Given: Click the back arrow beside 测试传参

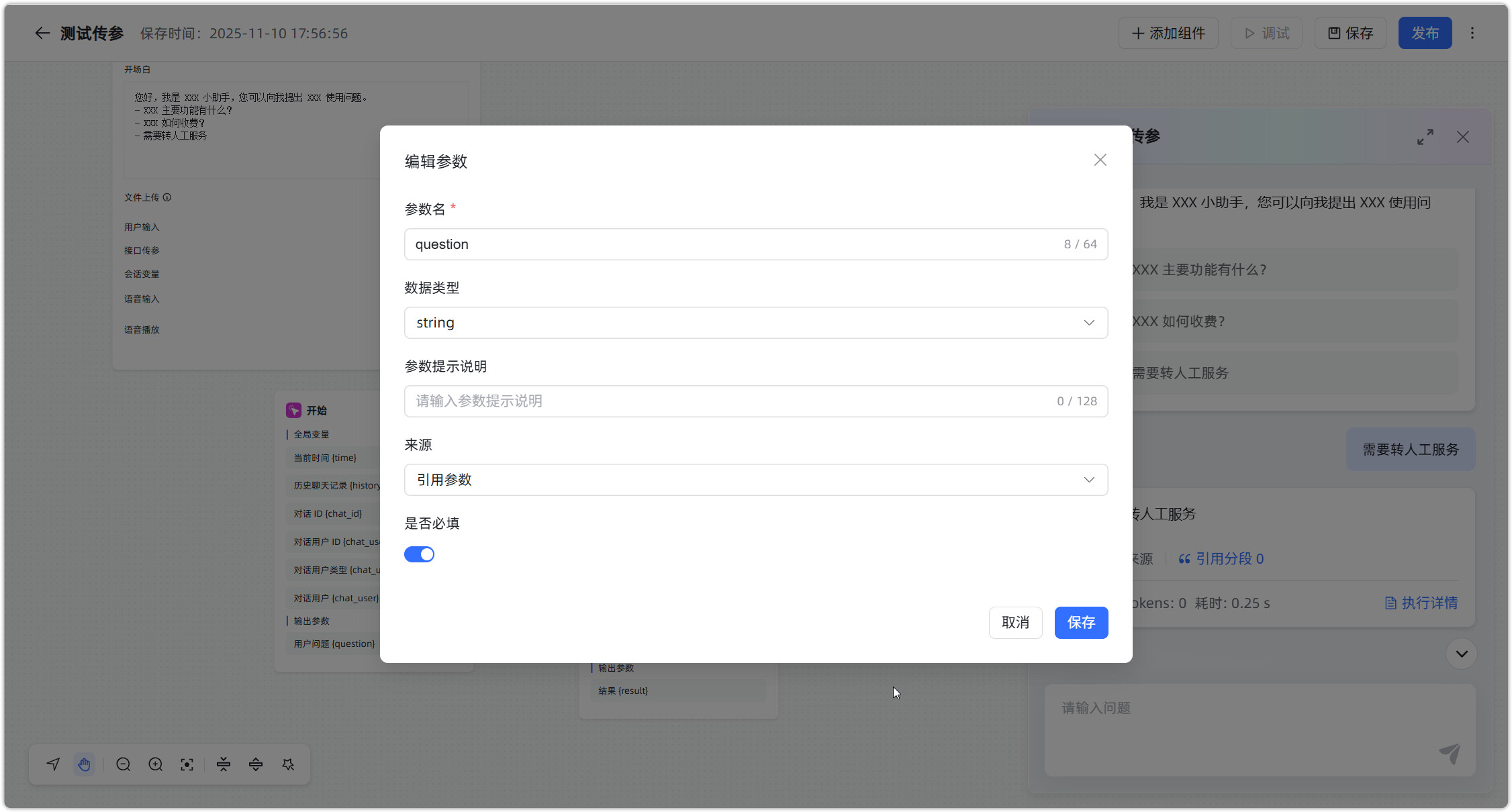Looking at the screenshot, I should 42,33.
